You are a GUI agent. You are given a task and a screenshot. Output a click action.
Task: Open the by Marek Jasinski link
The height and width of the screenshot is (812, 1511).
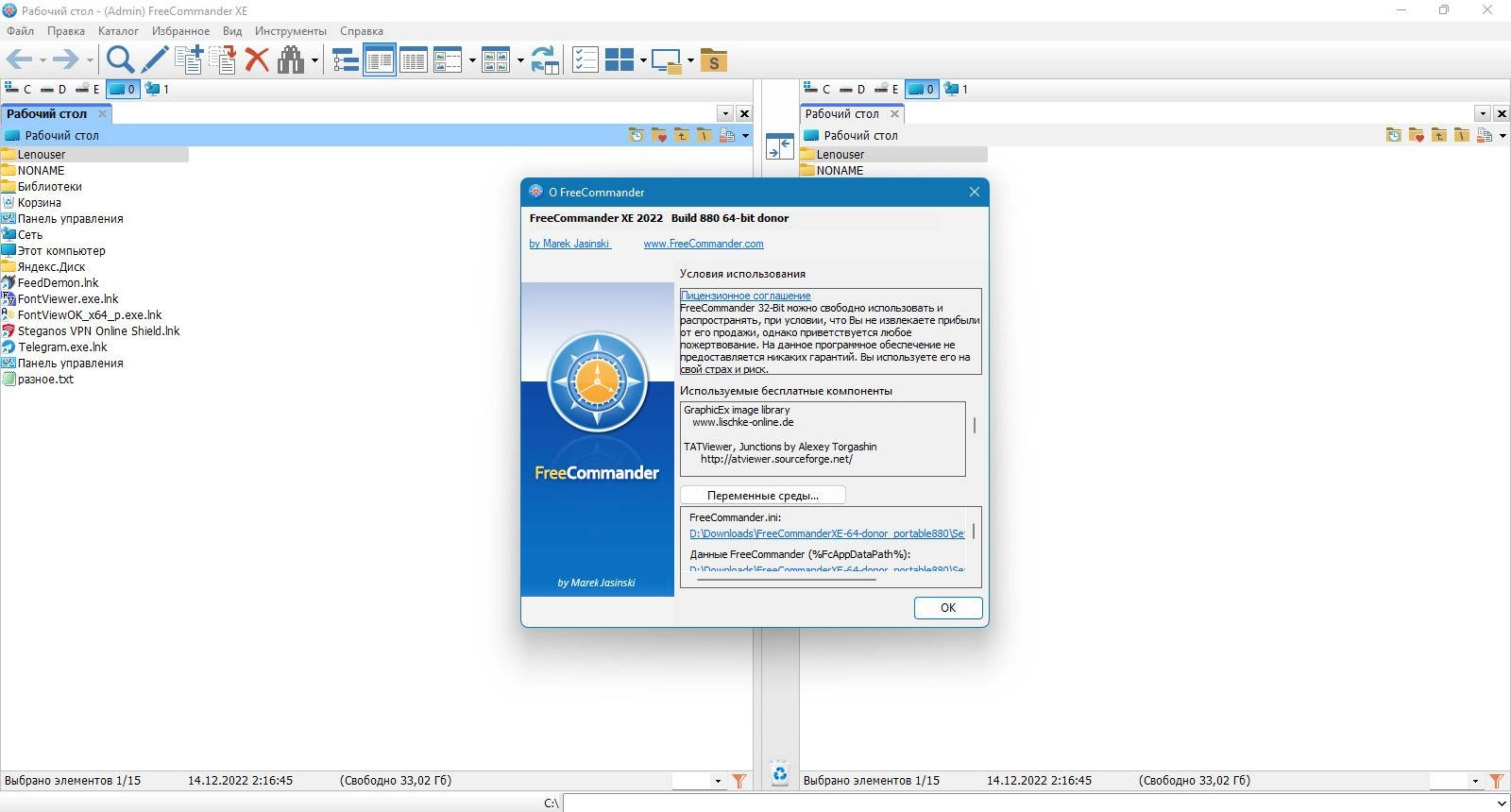[569, 244]
